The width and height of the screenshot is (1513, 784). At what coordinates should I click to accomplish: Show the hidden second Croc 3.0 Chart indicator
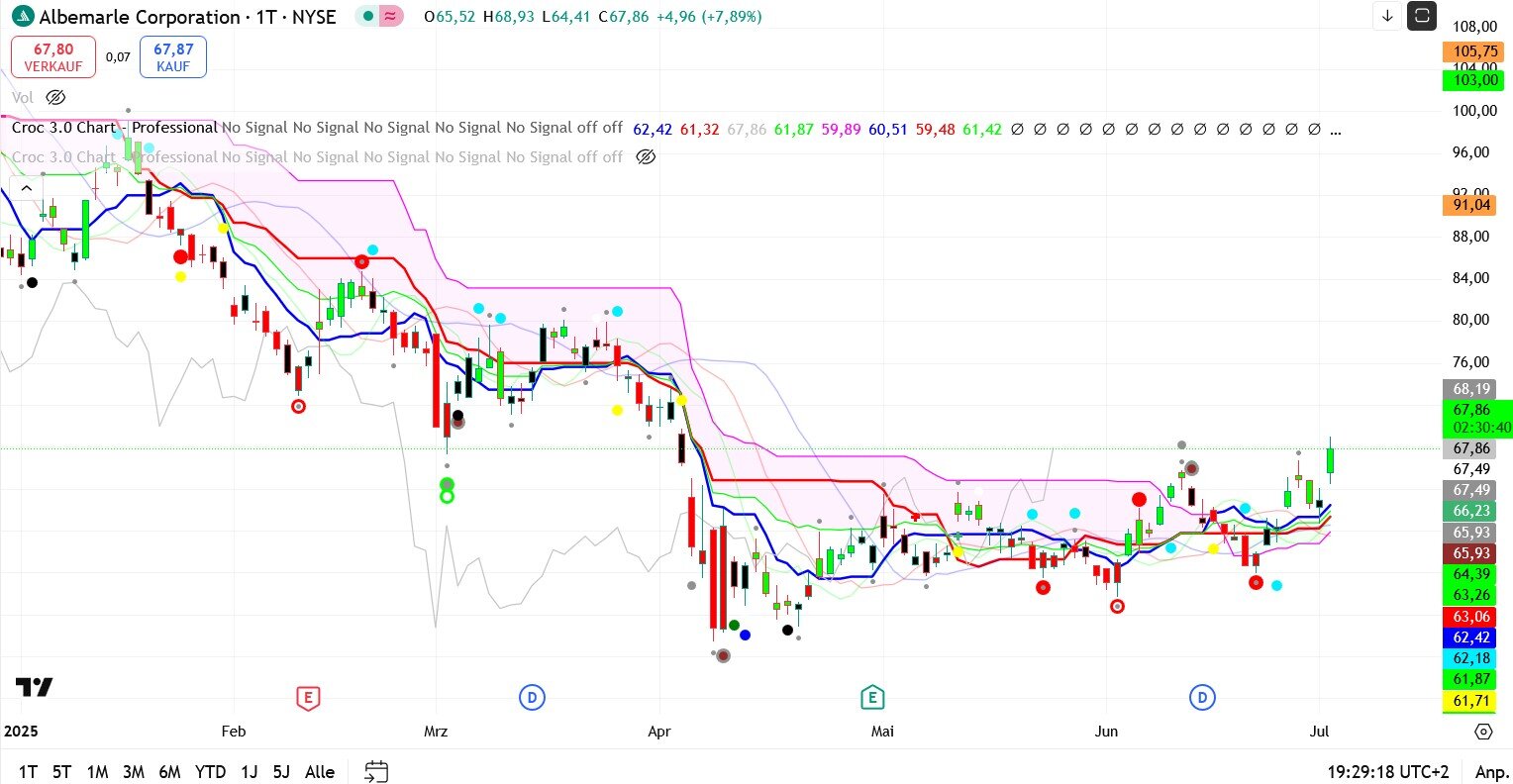coord(646,156)
